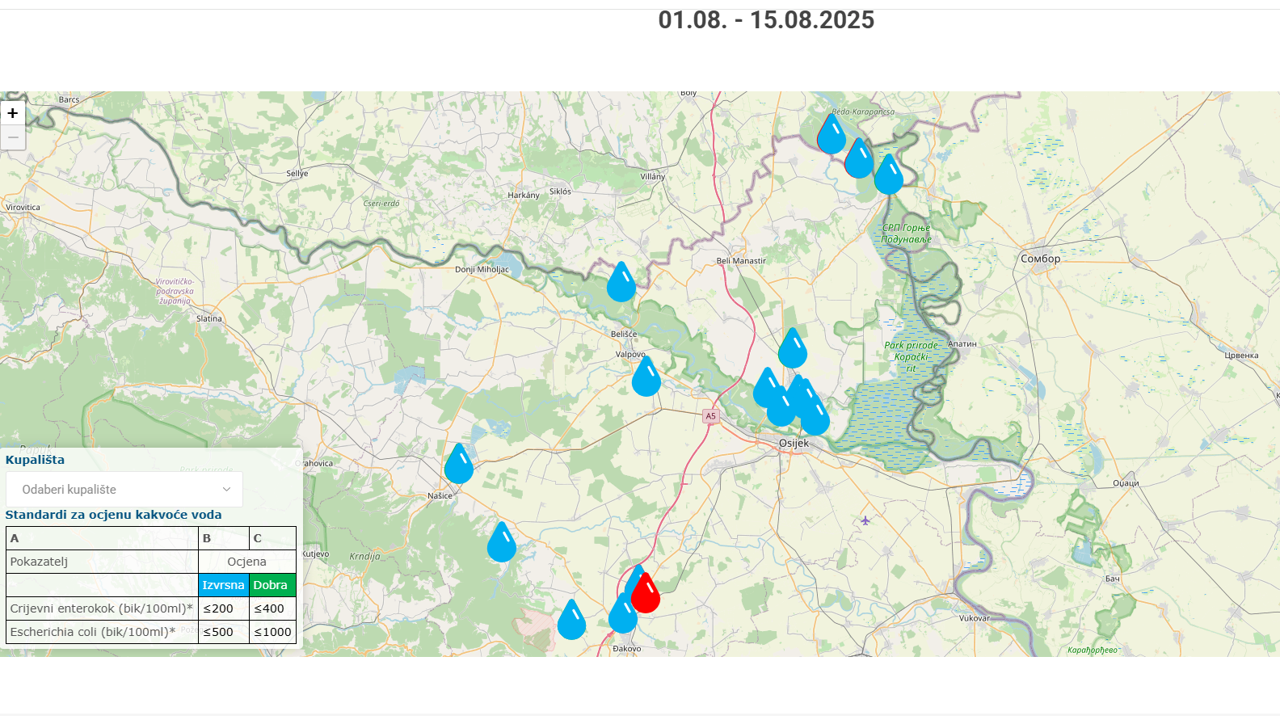Viewport: 1280px width, 720px height.
Task: Click the airport plane symbol southeast of Osijek
Action: click(x=865, y=520)
